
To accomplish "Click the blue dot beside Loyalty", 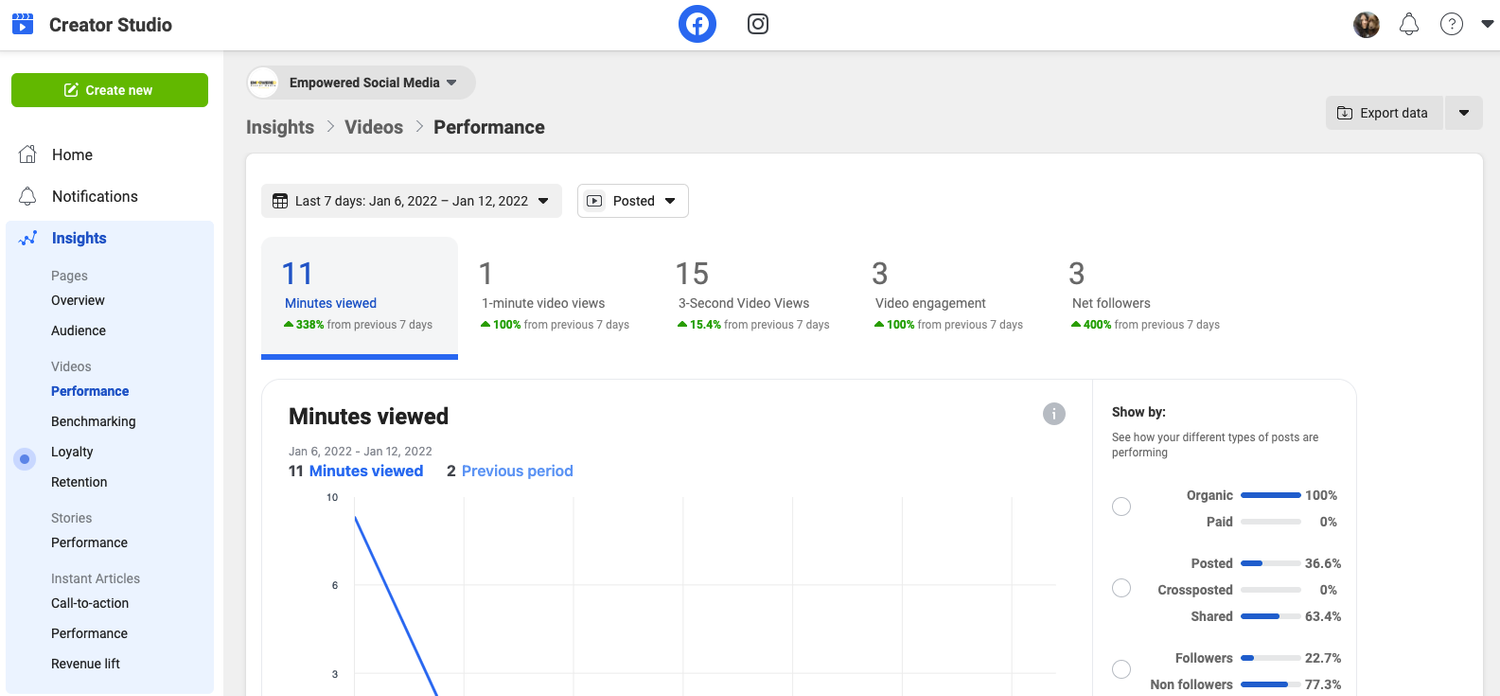I will click(x=25, y=459).
